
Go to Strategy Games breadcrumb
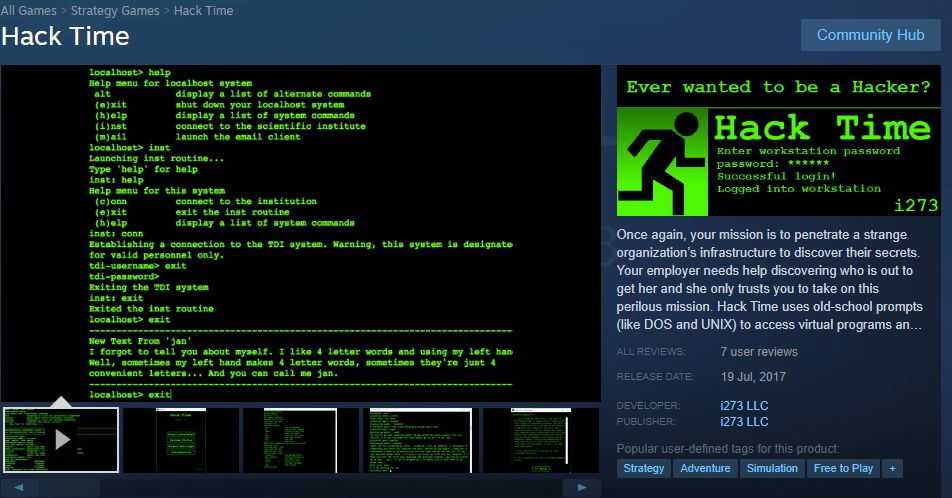click(x=115, y=10)
